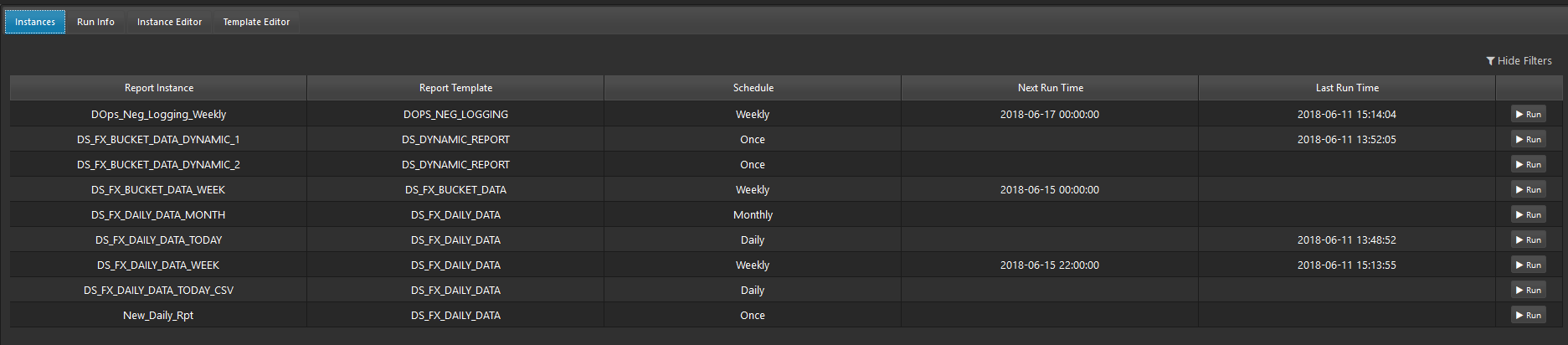Sort by Report Instance column header

159,88
